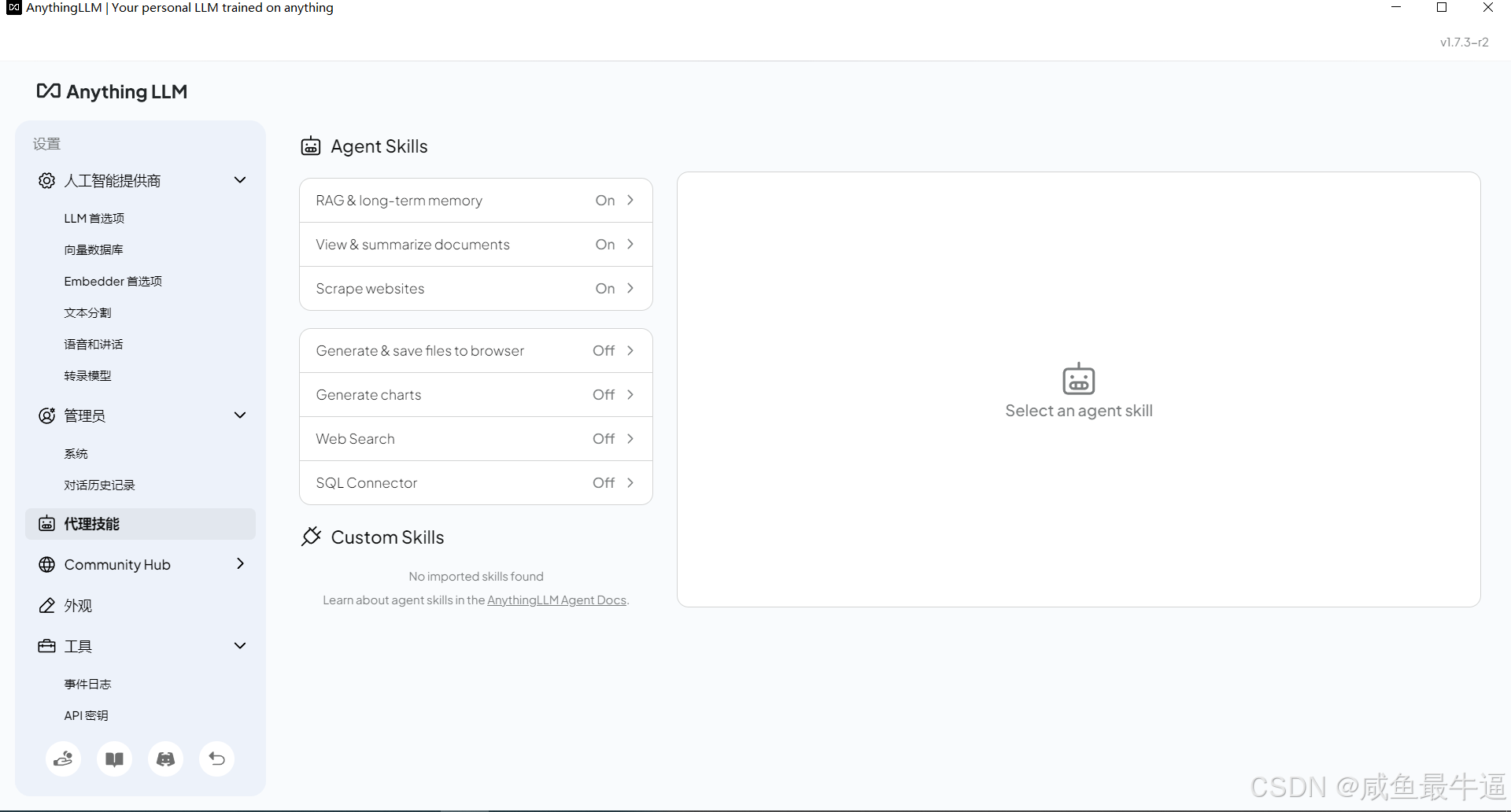This screenshot has width=1511, height=812.
Task: Click the Anything LLM logo
Action: [x=112, y=92]
